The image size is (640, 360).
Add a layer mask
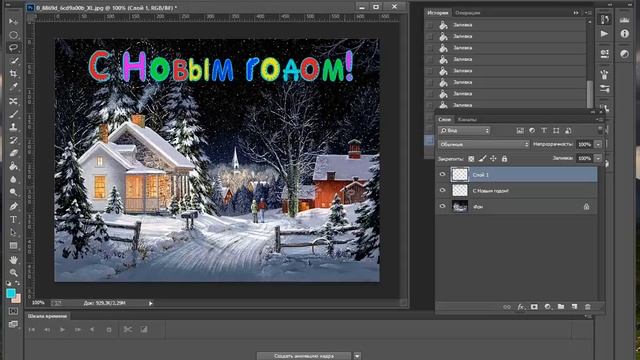[x=534, y=307]
